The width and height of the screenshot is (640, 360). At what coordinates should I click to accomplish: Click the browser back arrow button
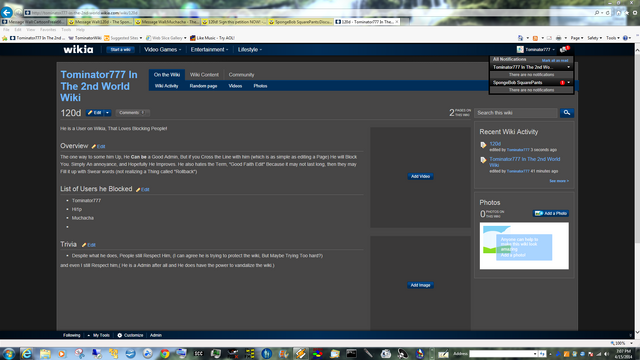point(7,13)
